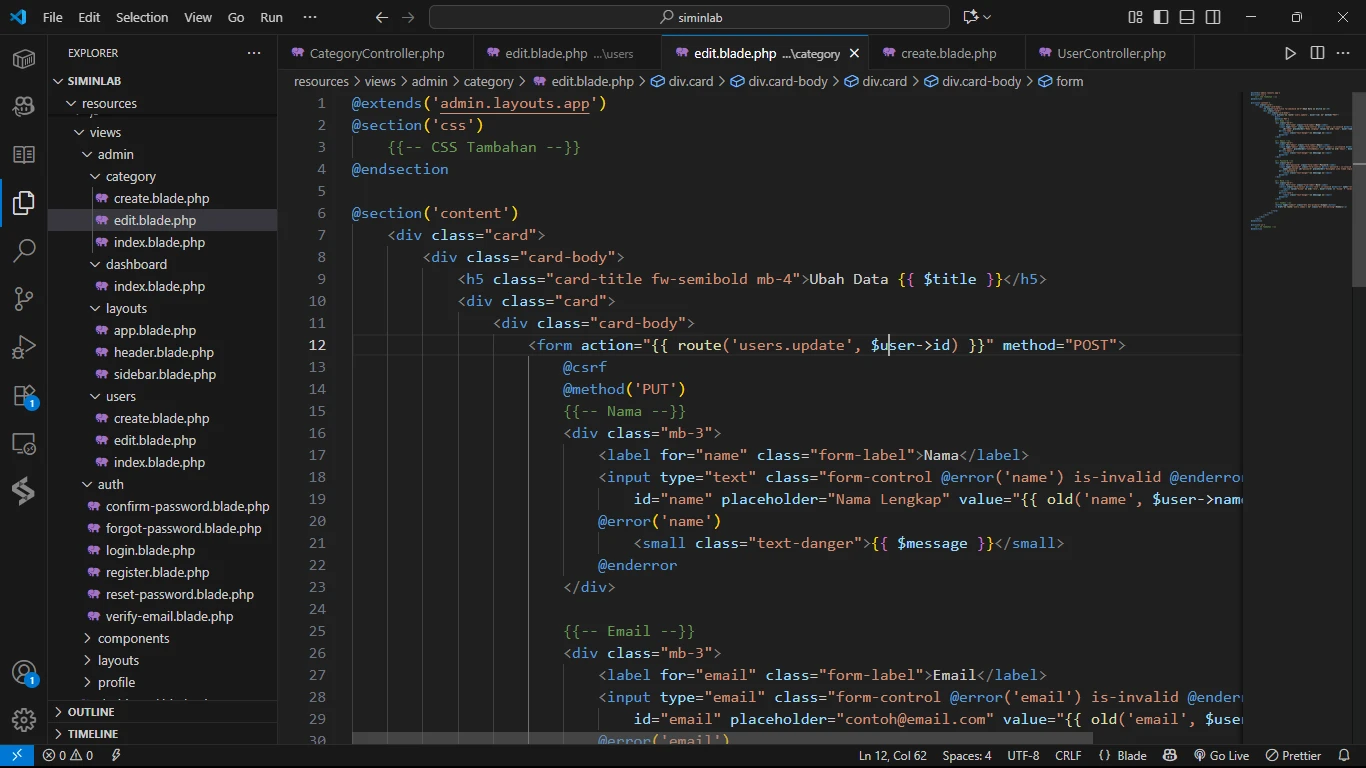Open the Selection menu
Viewport: 1366px width, 768px height.
(x=142, y=17)
